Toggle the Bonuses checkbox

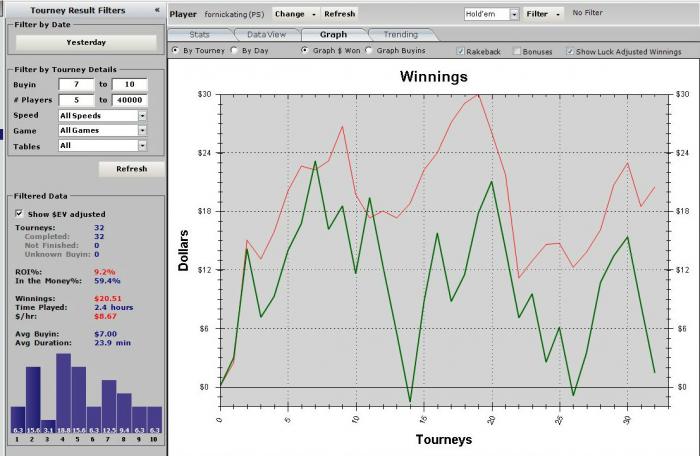(x=517, y=51)
